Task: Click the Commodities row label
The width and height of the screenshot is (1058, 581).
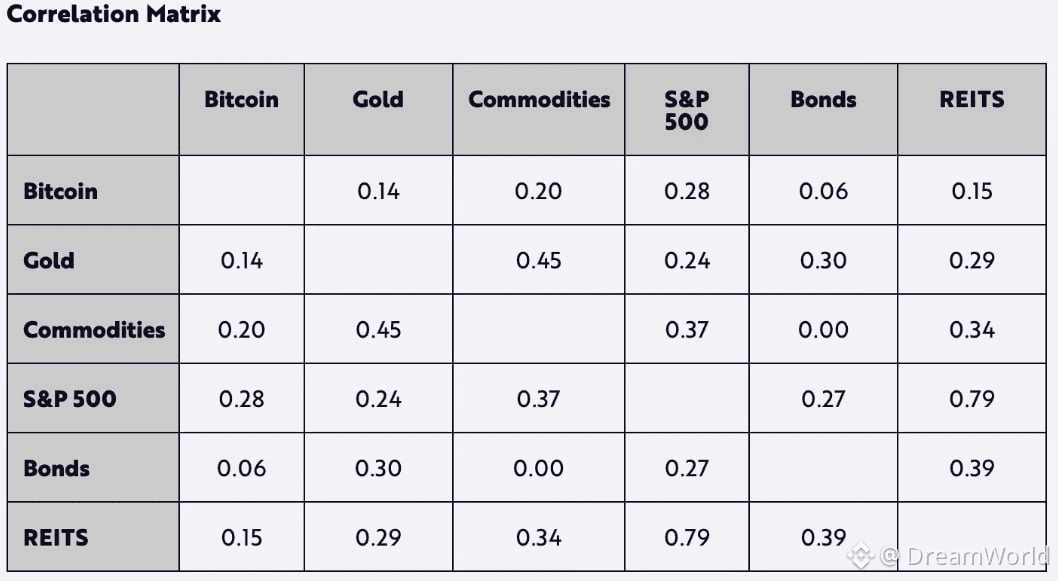Action: point(94,330)
